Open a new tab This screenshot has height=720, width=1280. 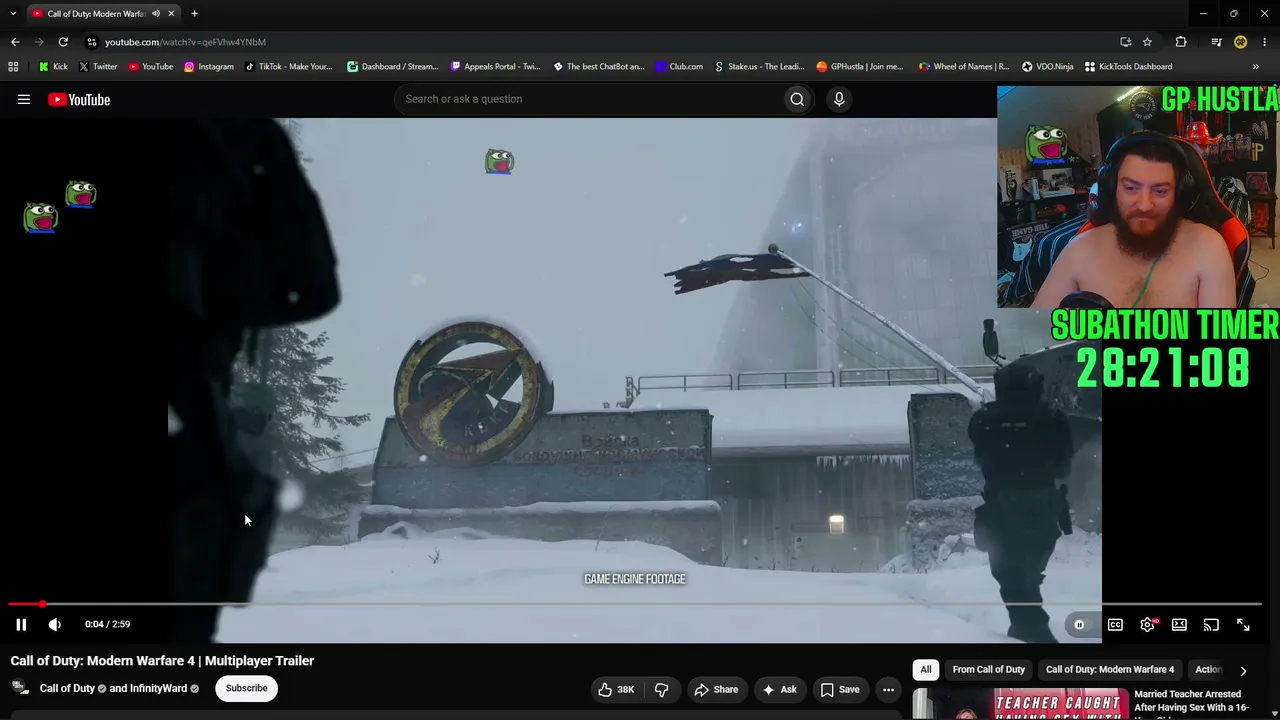194,13
